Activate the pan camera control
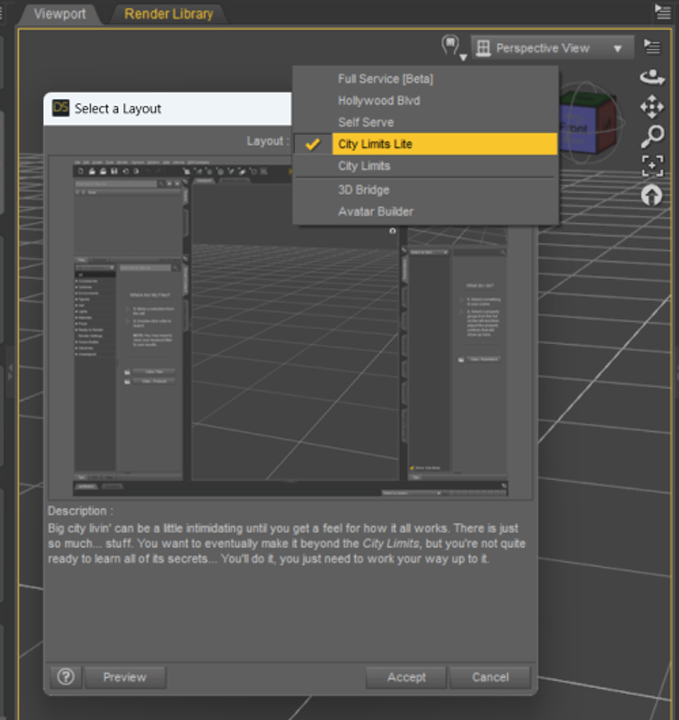The width and height of the screenshot is (679, 720). 652,107
